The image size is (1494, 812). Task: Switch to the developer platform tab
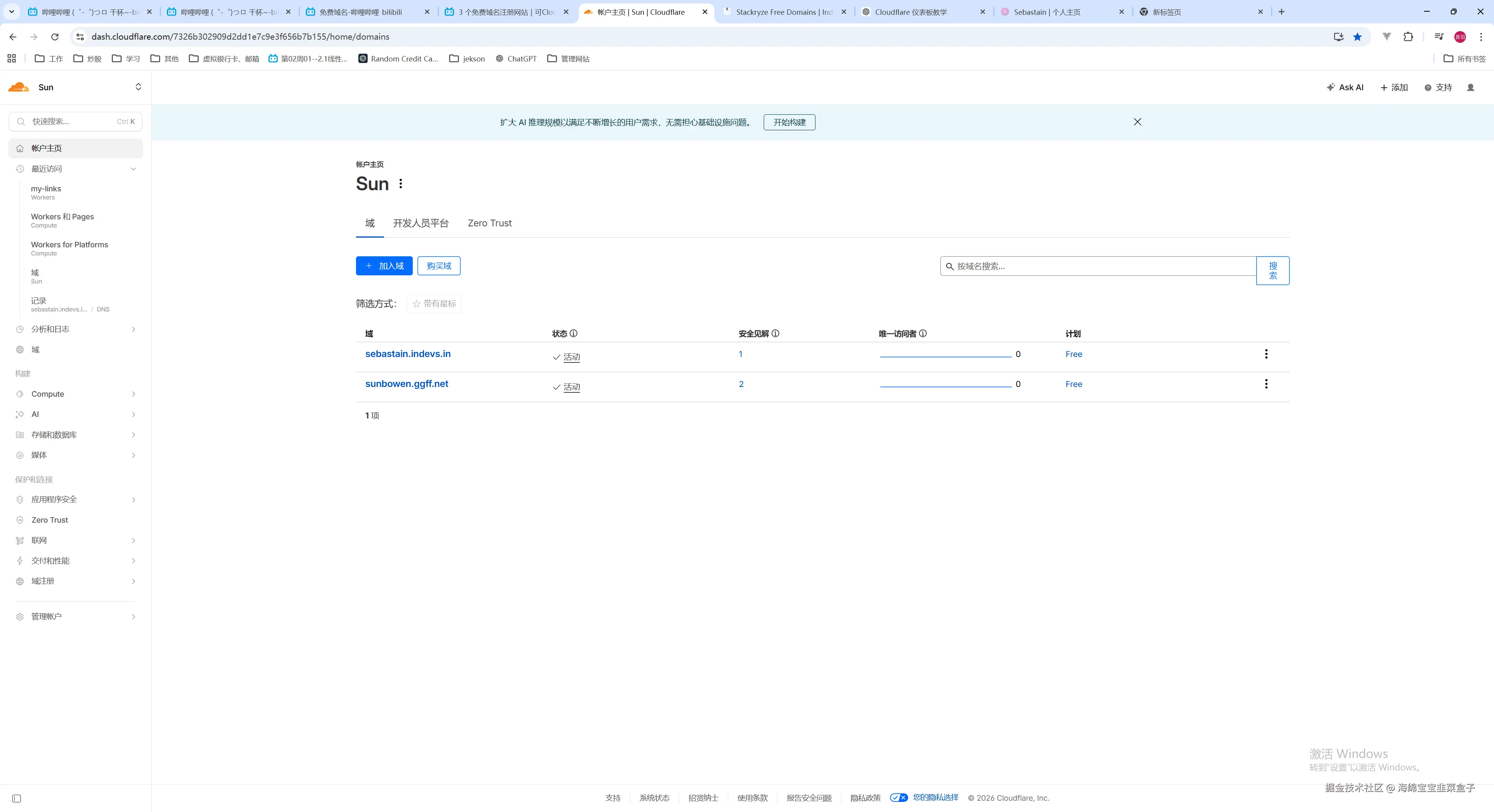421,223
